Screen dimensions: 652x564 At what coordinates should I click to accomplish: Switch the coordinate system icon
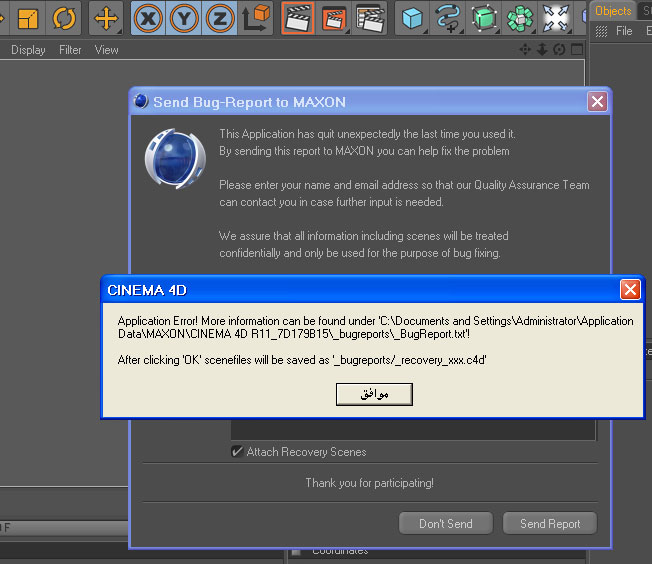click(255, 18)
